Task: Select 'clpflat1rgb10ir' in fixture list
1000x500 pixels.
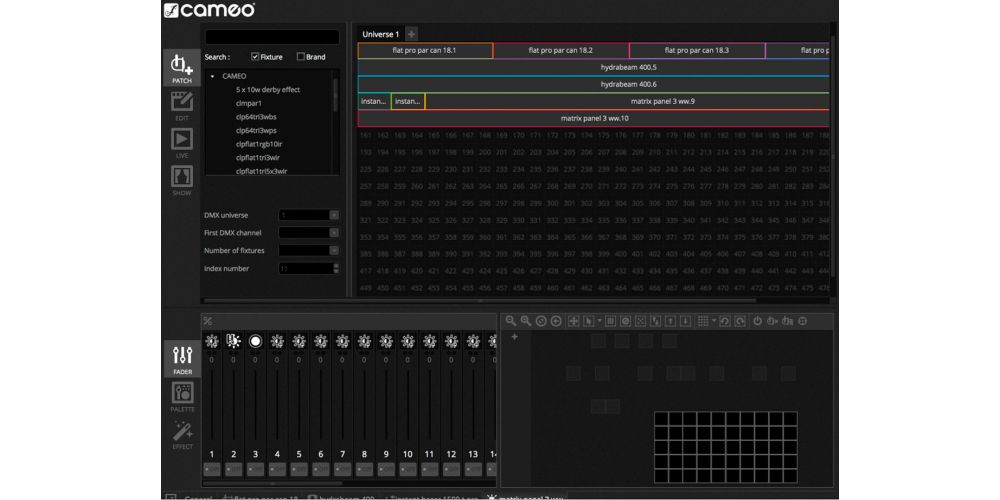Action: 259,144
